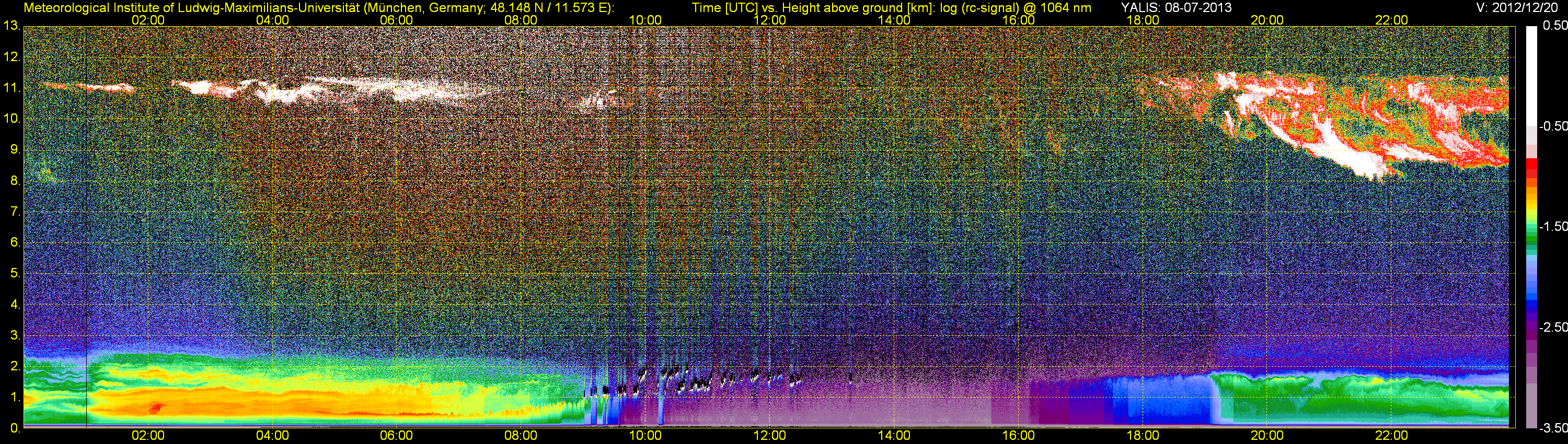1568x444 pixels.
Task: Click the 08:00 label on the top time axis
Action: pos(521,20)
